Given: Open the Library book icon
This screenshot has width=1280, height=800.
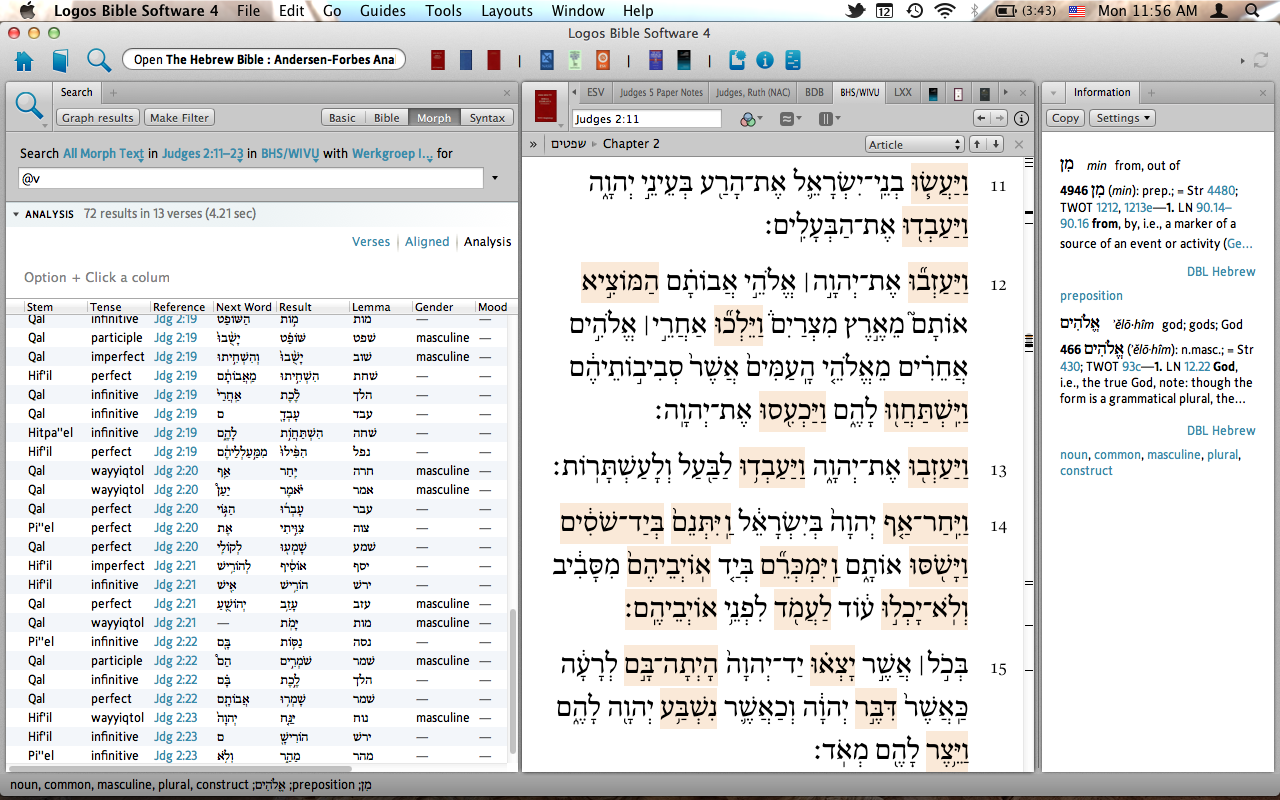Looking at the screenshot, I should coord(61,60).
